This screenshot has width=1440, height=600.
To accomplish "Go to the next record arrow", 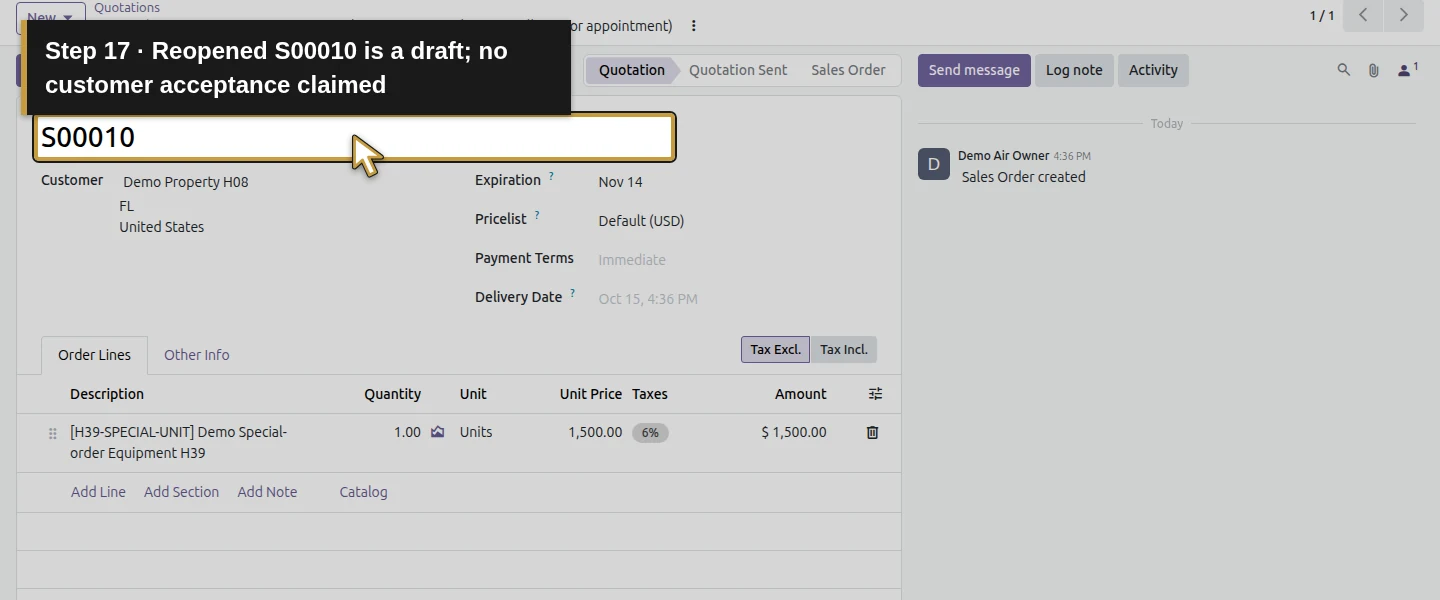I will click(x=1404, y=15).
